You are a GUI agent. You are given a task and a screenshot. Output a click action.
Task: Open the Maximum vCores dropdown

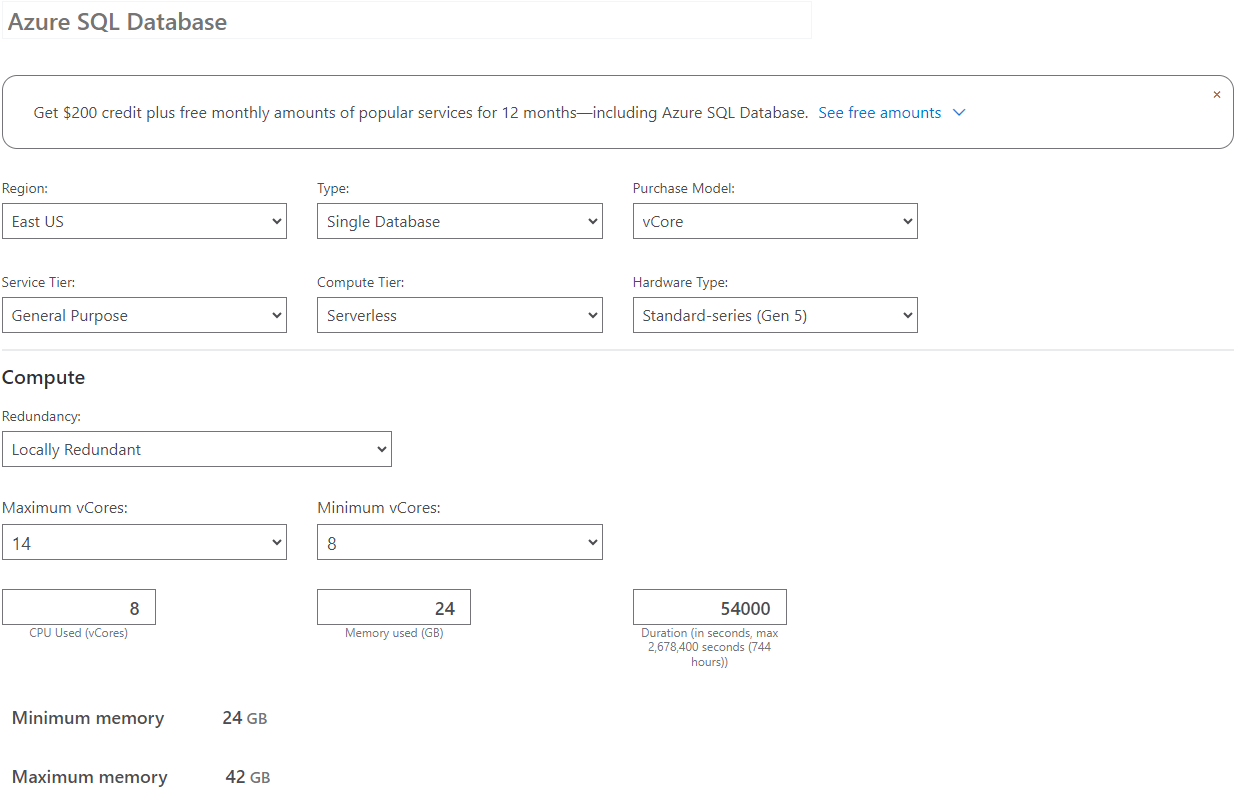click(145, 542)
